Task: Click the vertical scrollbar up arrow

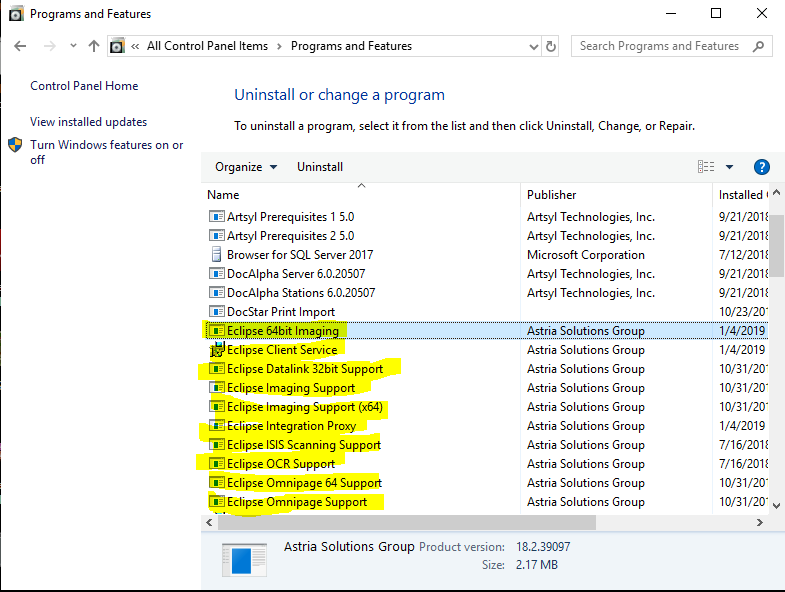Action: (x=776, y=192)
